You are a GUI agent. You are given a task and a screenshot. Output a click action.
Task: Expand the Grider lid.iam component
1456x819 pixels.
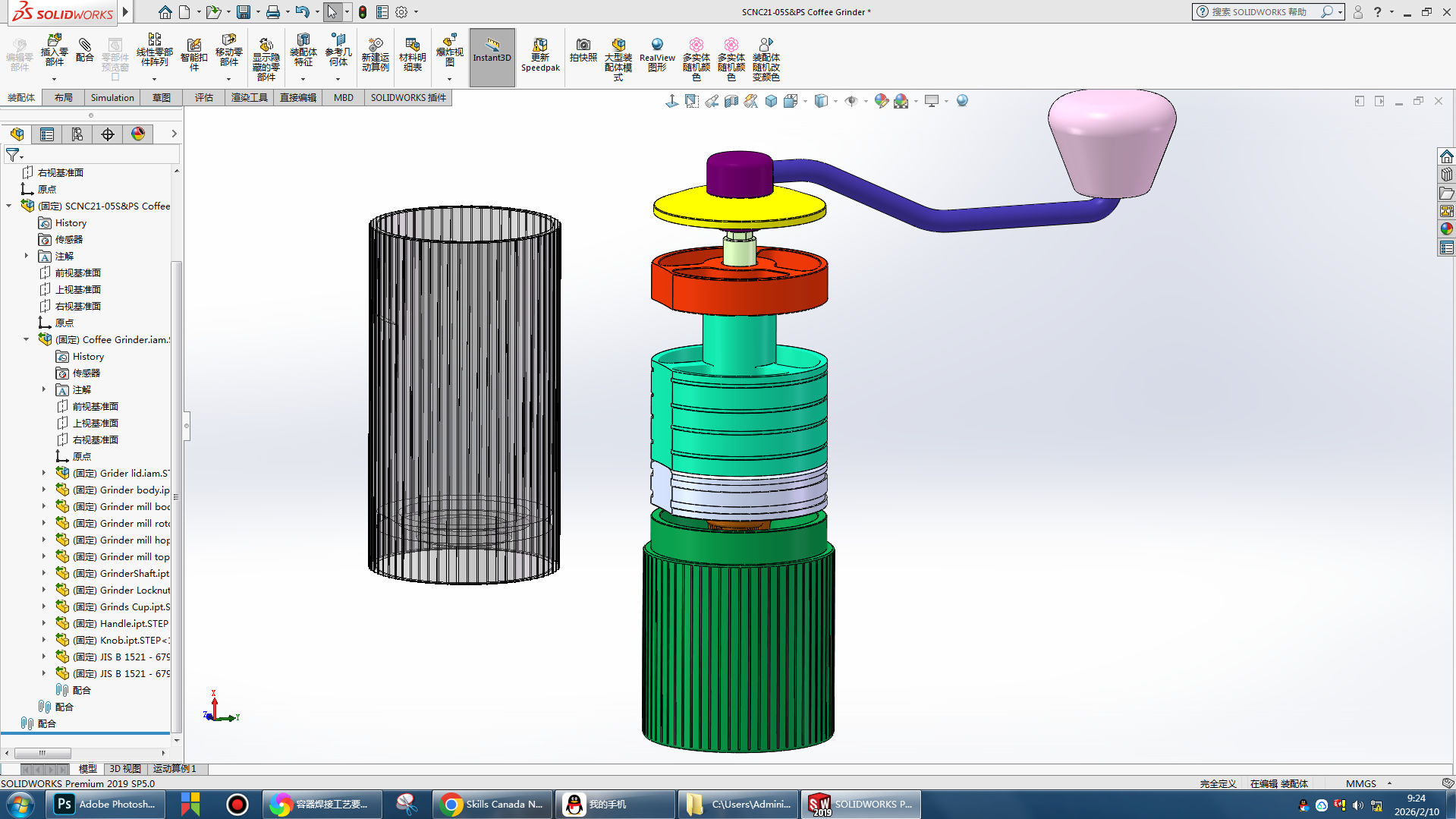point(44,473)
